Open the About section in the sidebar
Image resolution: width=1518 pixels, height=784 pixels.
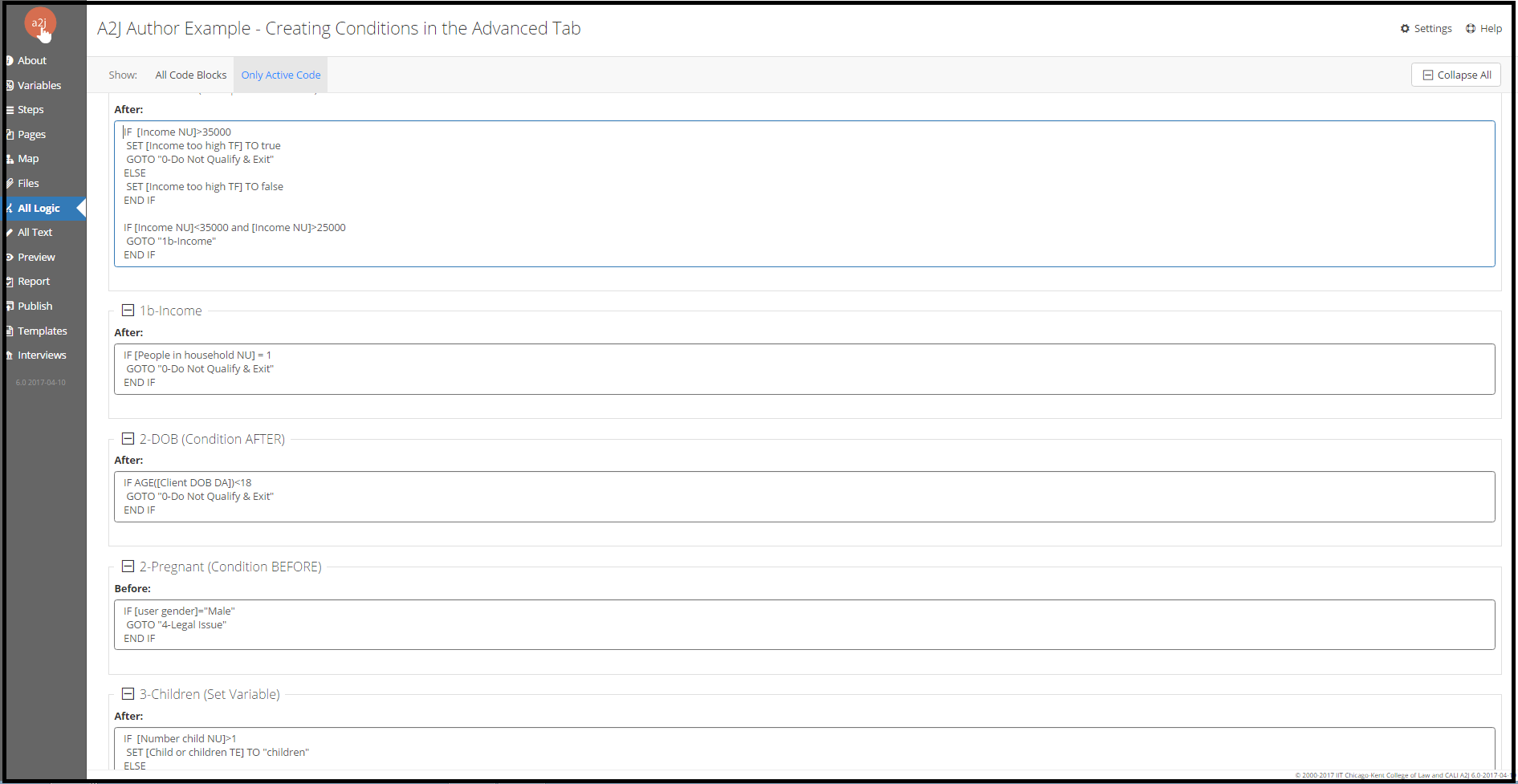[32, 60]
